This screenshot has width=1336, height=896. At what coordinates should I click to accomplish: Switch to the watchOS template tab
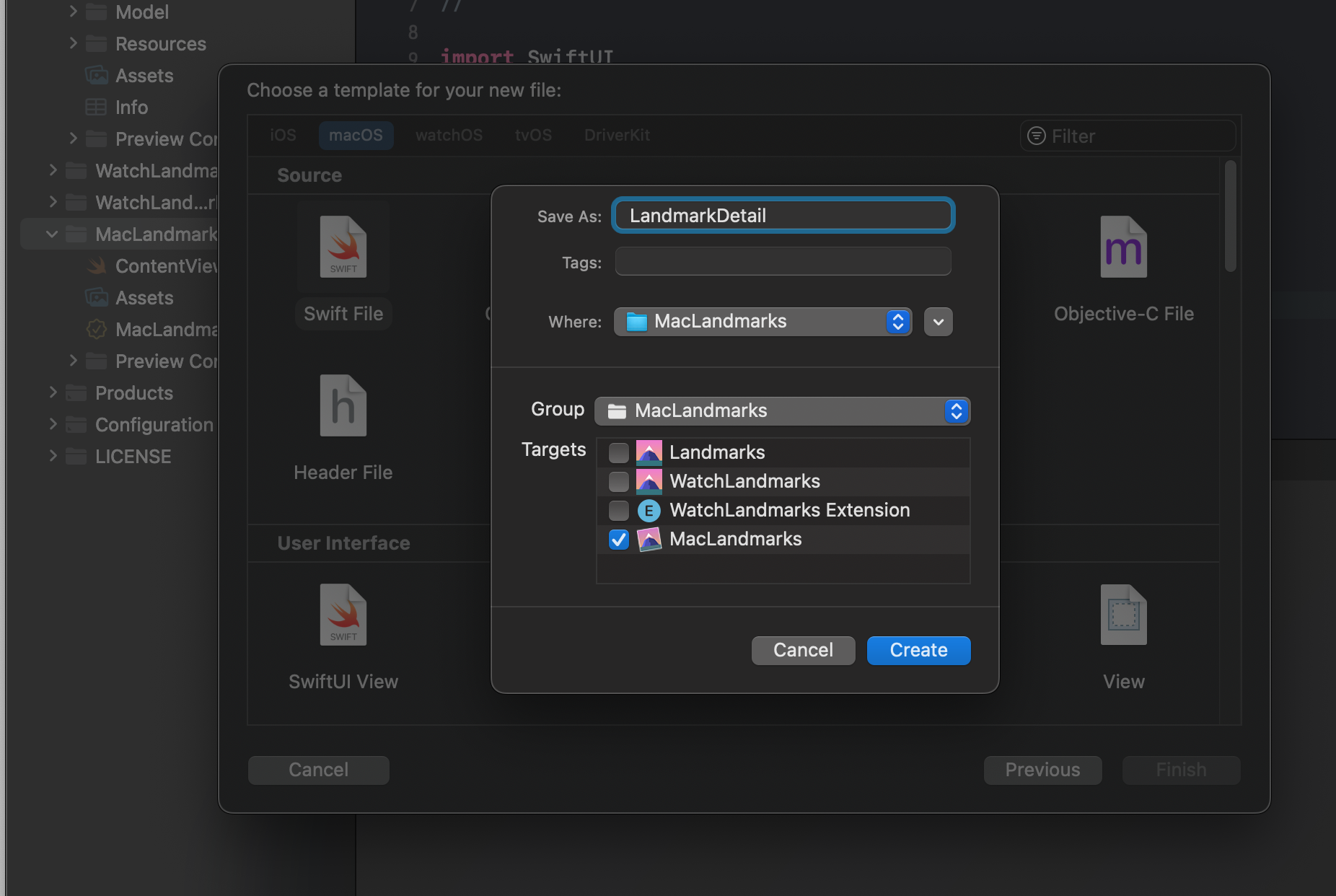click(x=449, y=136)
